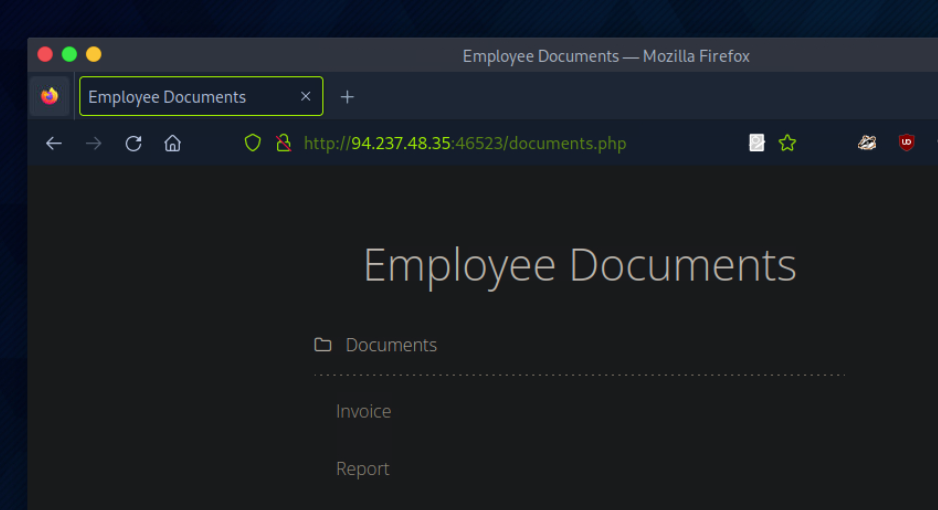Click the Documents section heading
Image resolution: width=938 pixels, height=510 pixels.
point(391,345)
